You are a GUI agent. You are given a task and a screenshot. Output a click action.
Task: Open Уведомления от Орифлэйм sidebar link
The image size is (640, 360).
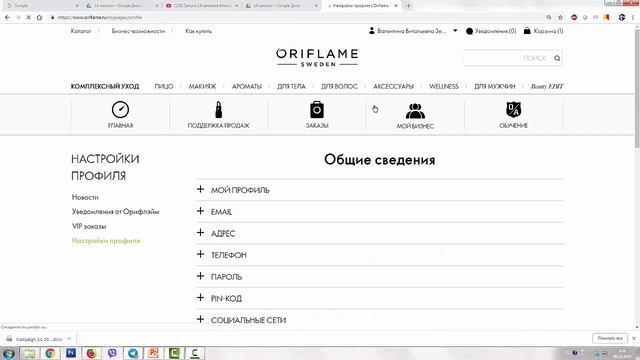(116, 211)
